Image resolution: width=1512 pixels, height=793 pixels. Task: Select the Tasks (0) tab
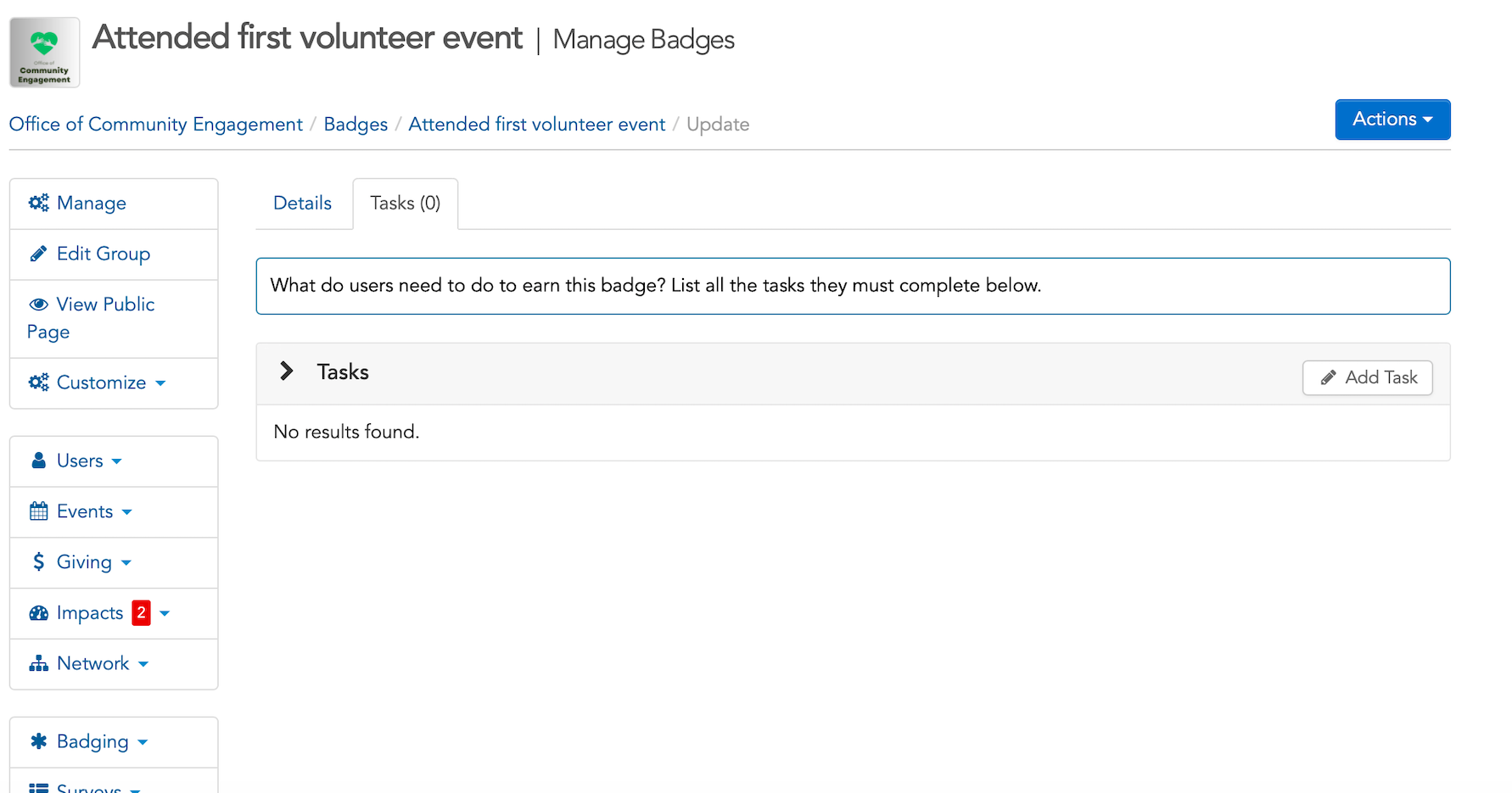pyautogui.click(x=406, y=204)
